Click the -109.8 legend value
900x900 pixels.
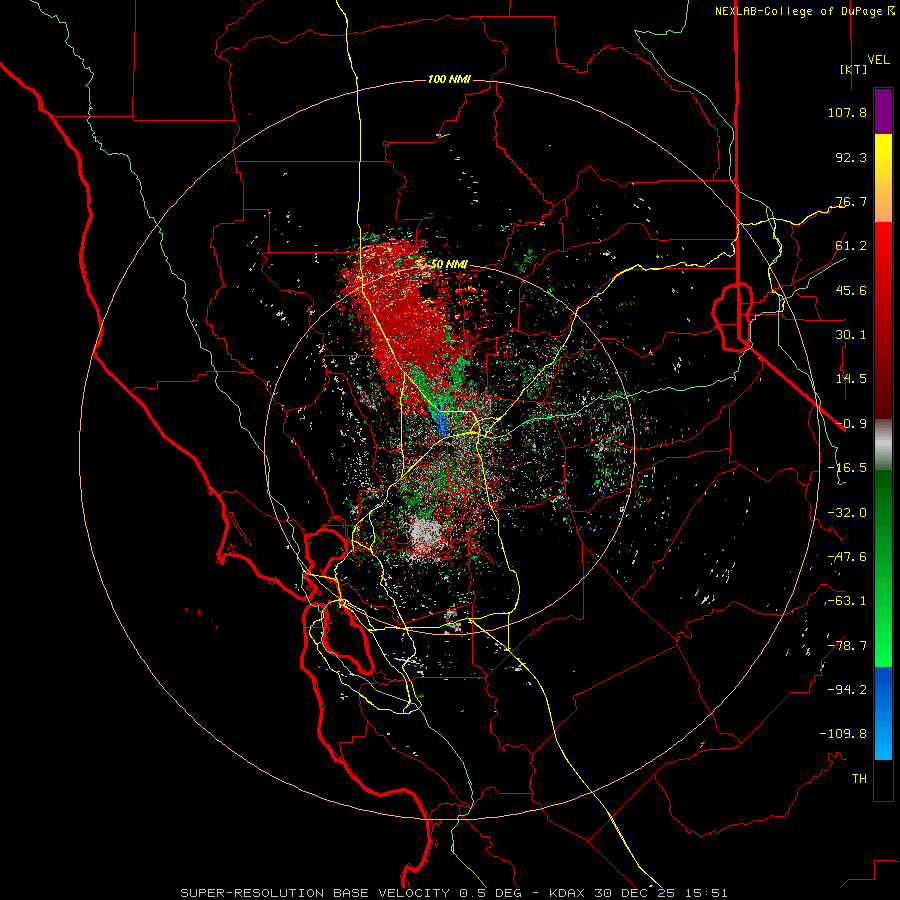tap(843, 734)
